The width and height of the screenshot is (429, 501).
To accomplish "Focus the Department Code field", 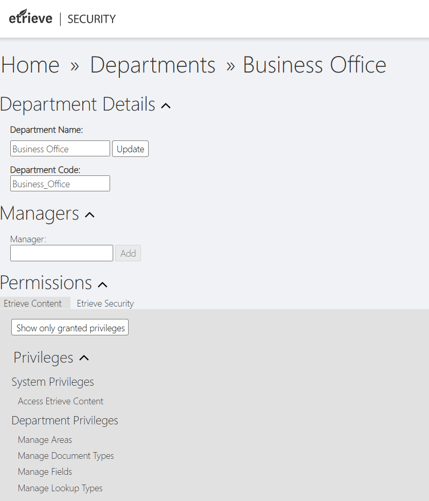I will (x=60, y=183).
